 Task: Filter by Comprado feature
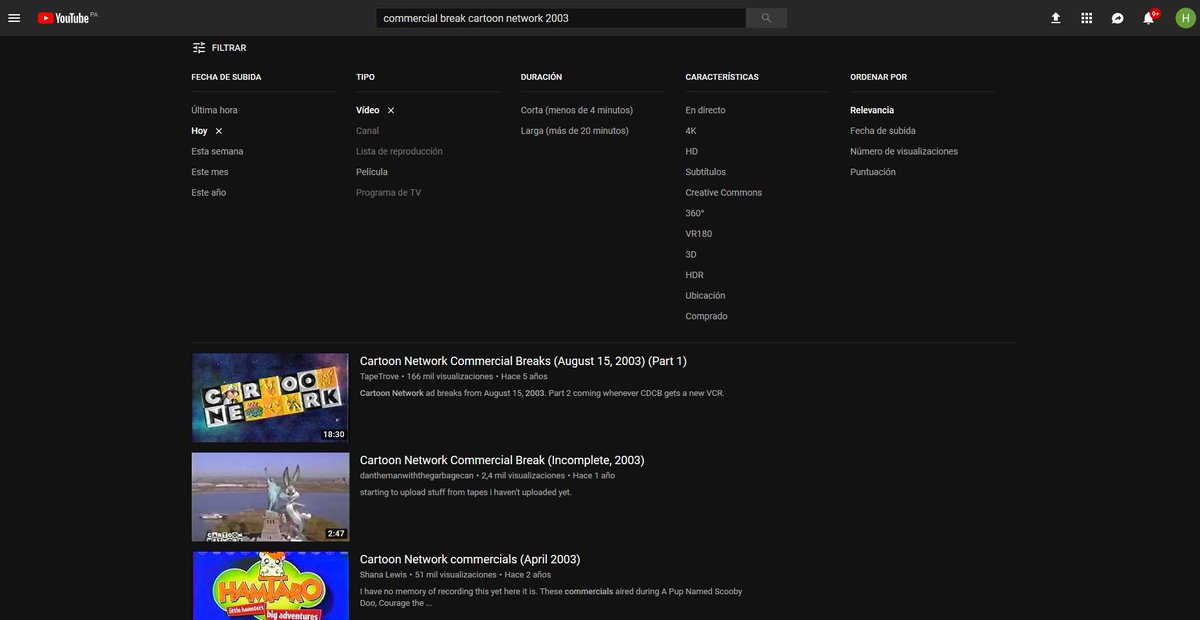pos(707,316)
